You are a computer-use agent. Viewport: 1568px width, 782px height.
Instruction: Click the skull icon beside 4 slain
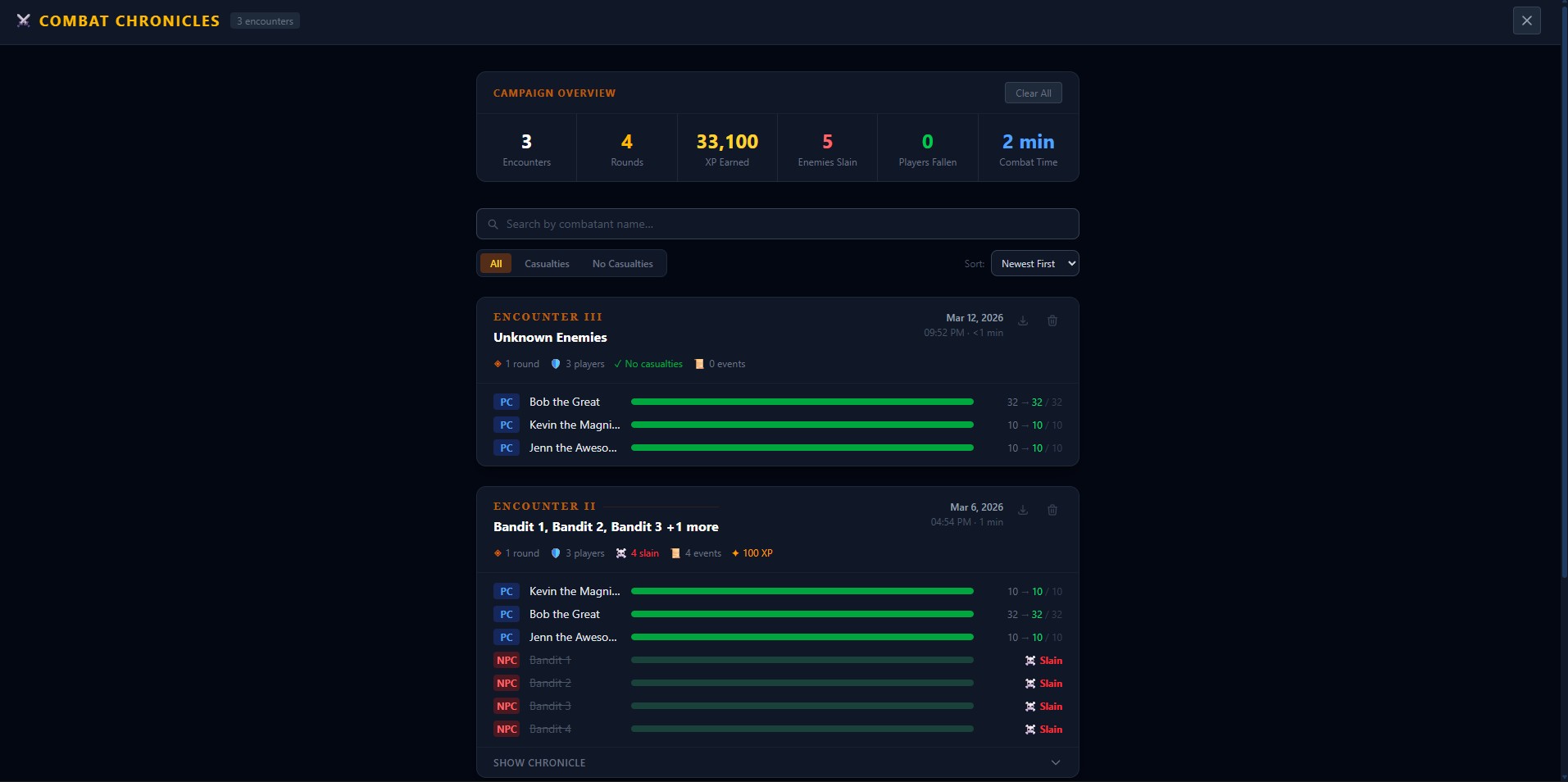tap(621, 553)
